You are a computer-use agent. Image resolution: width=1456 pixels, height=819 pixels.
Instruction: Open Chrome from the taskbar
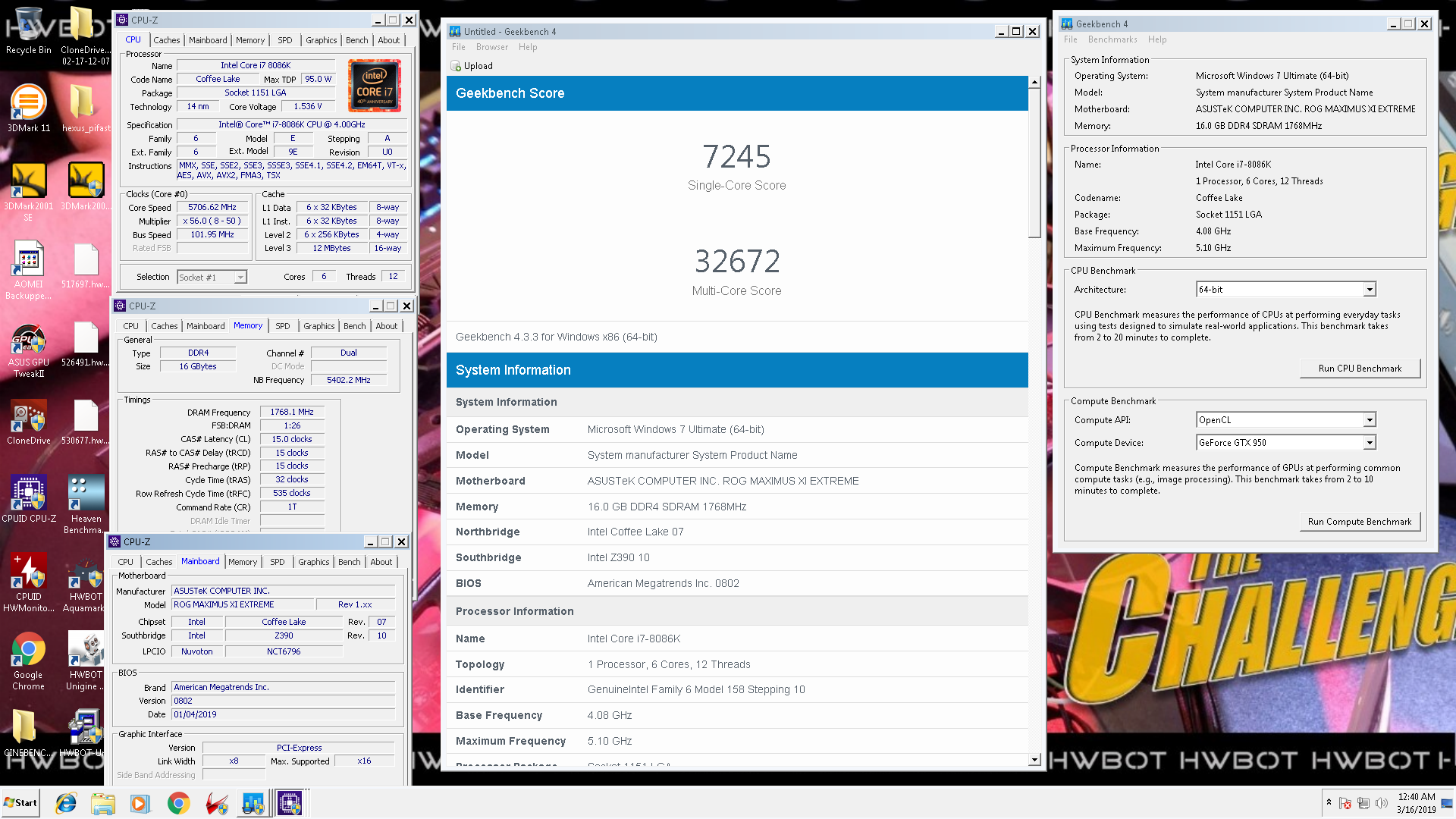(x=179, y=803)
